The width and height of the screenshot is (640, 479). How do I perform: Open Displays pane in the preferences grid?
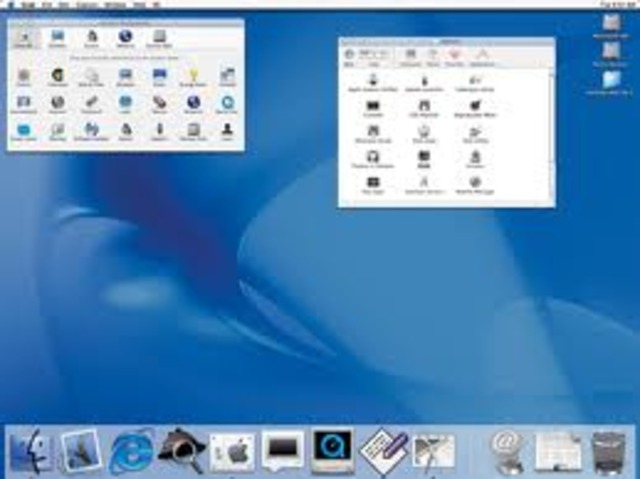pyautogui.click(x=125, y=77)
